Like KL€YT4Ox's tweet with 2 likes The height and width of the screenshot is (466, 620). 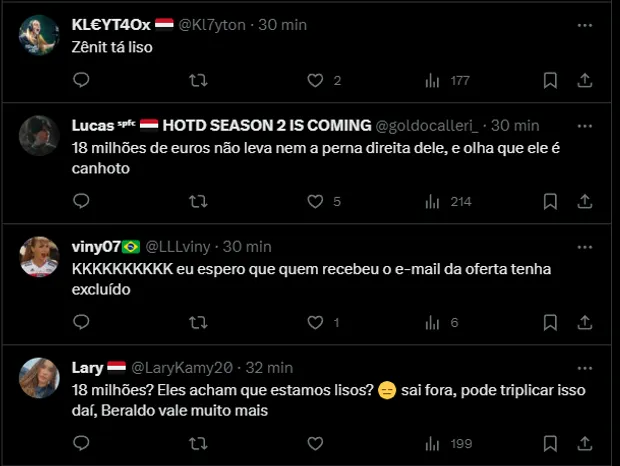point(315,81)
